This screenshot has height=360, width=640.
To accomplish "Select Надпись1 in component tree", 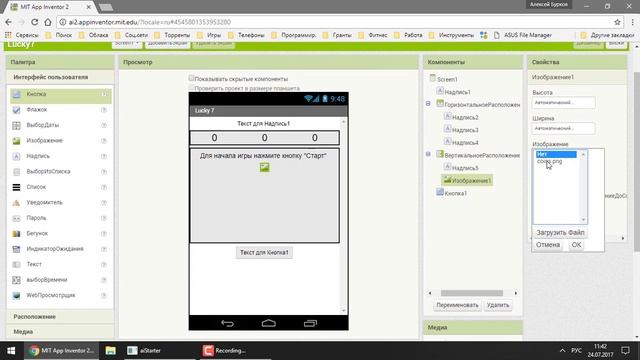I will pyautogui.click(x=457, y=92).
